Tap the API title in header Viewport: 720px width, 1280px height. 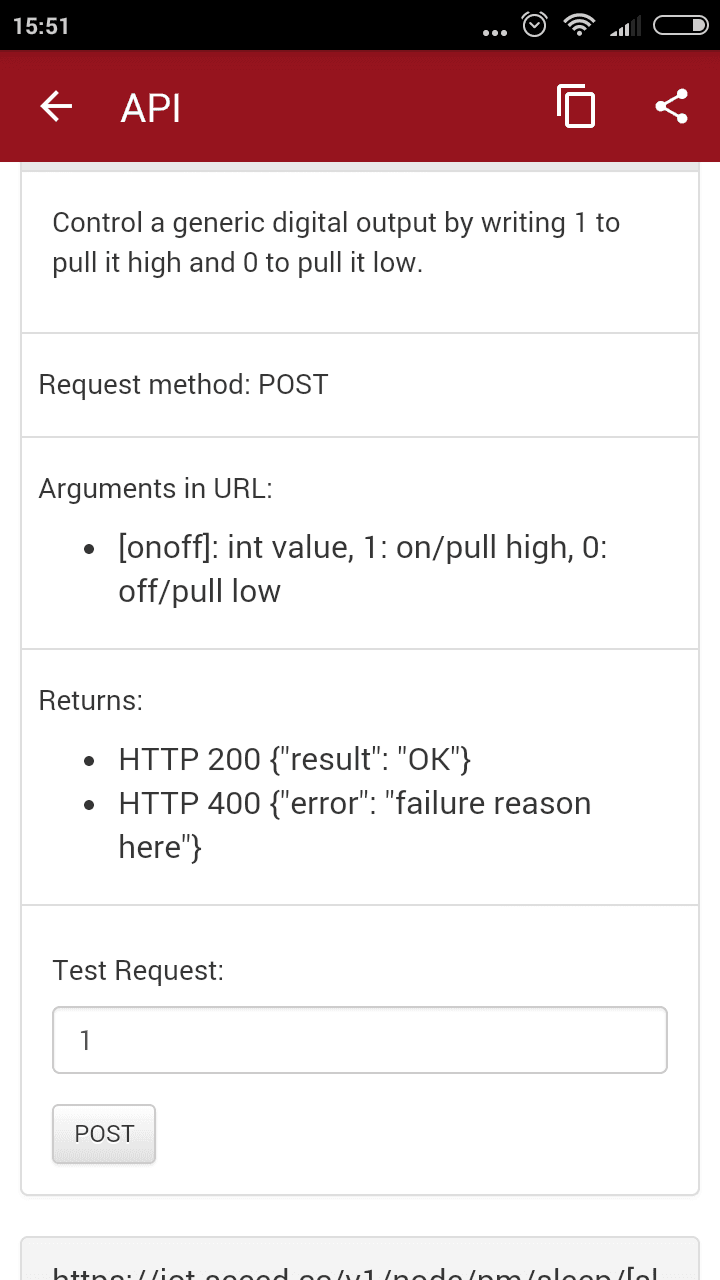click(151, 108)
